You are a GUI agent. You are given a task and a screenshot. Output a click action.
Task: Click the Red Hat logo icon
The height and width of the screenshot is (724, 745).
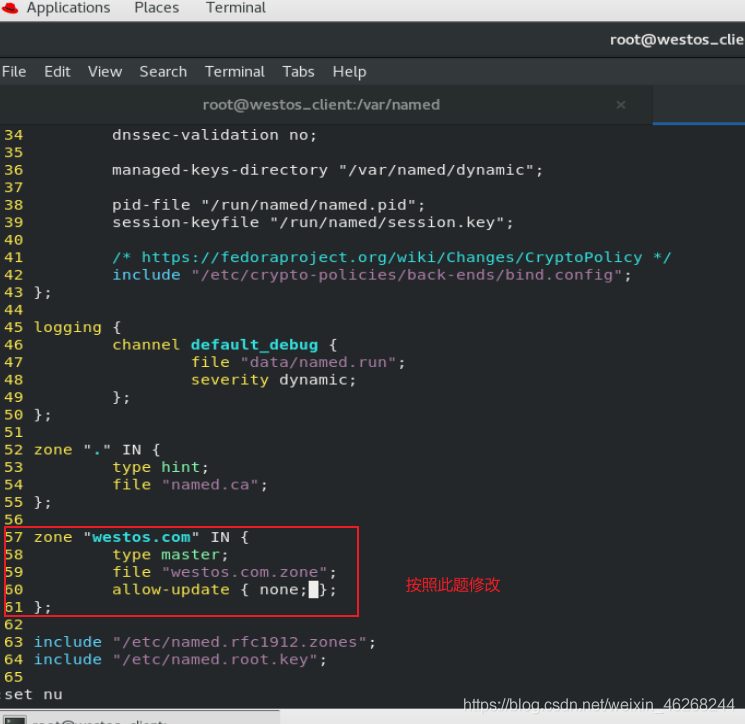pos(10,8)
